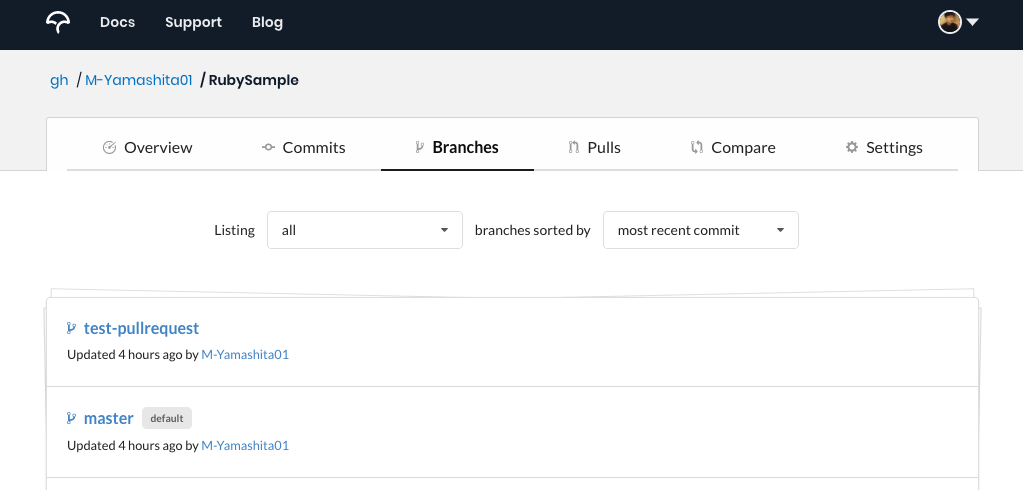
Task: Open the user avatar menu
Action: tap(949, 22)
